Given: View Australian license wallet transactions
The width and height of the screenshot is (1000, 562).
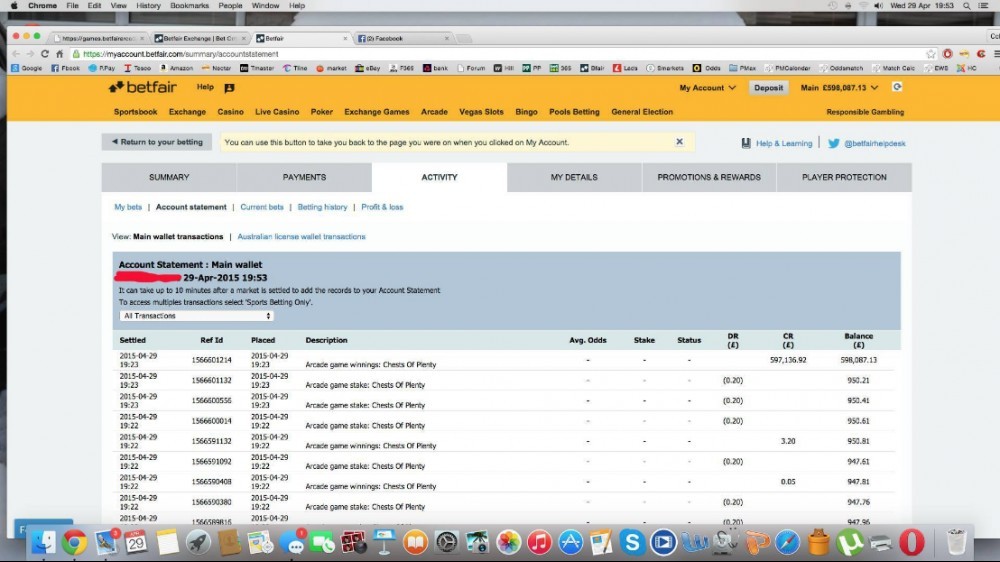Looking at the screenshot, I should coord(302,236).
